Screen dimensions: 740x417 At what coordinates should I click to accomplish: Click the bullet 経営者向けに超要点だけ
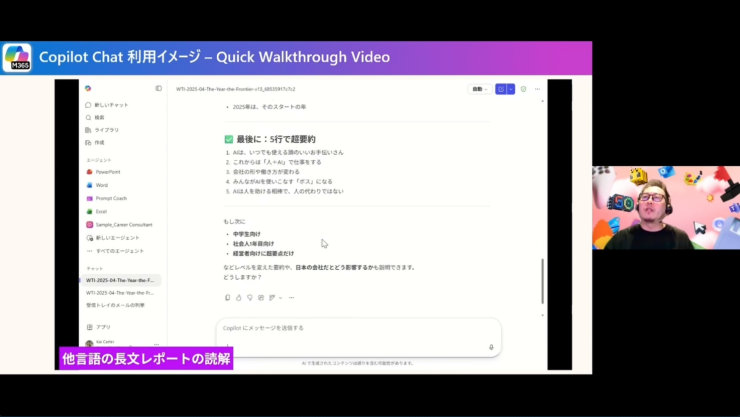tap(263, 254)
